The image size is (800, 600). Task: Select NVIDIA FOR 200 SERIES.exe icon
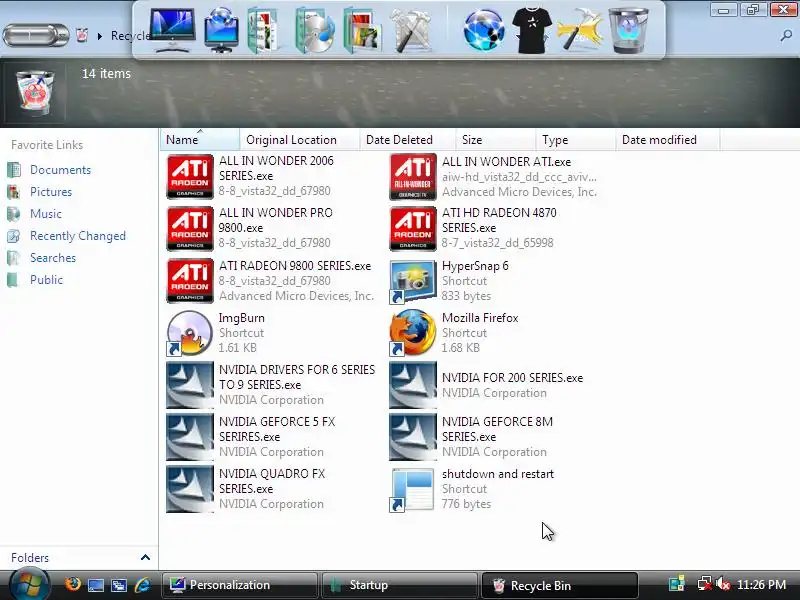coord(413,385)
